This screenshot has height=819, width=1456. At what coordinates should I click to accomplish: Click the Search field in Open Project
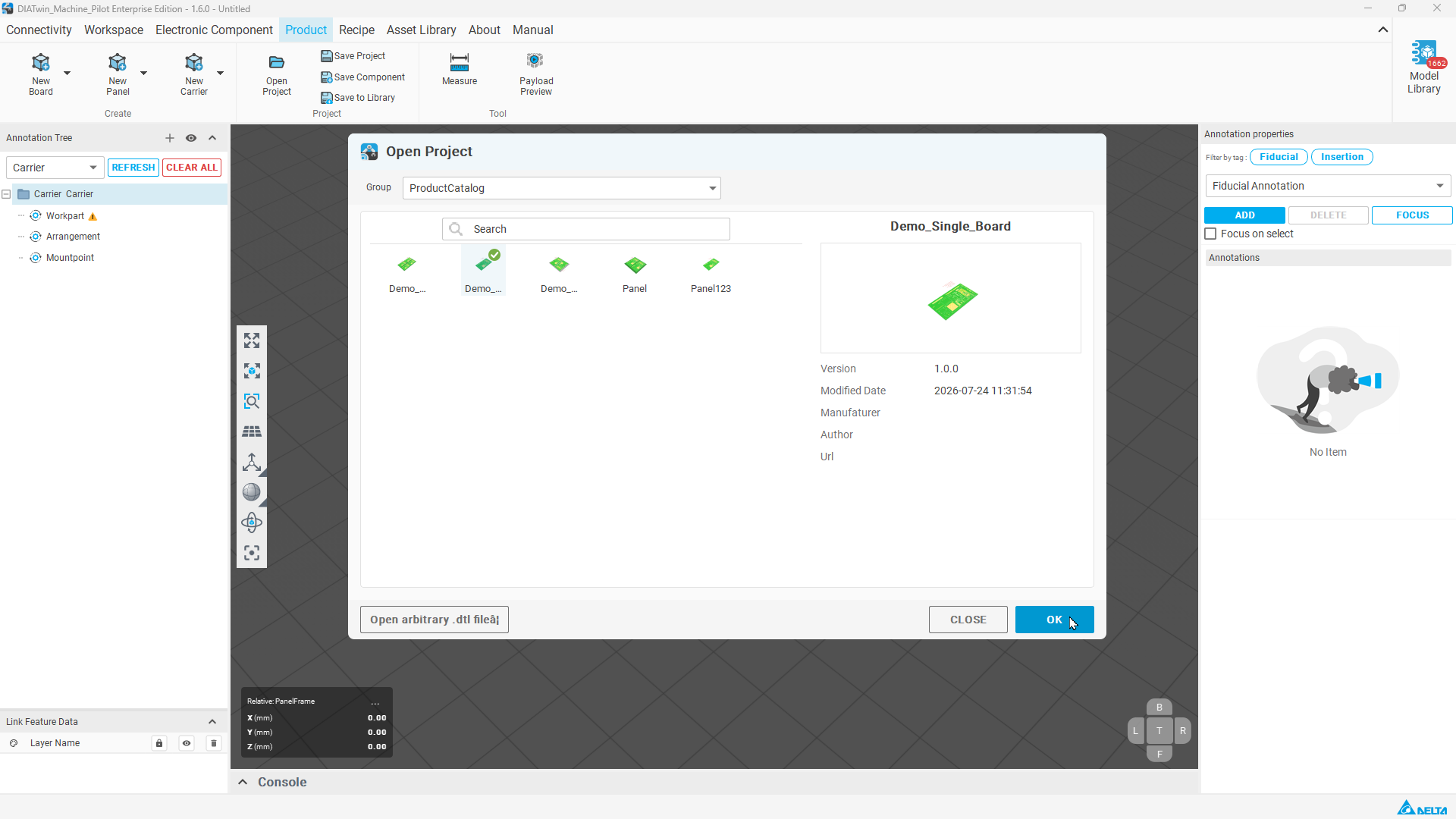tap(586, 229)
